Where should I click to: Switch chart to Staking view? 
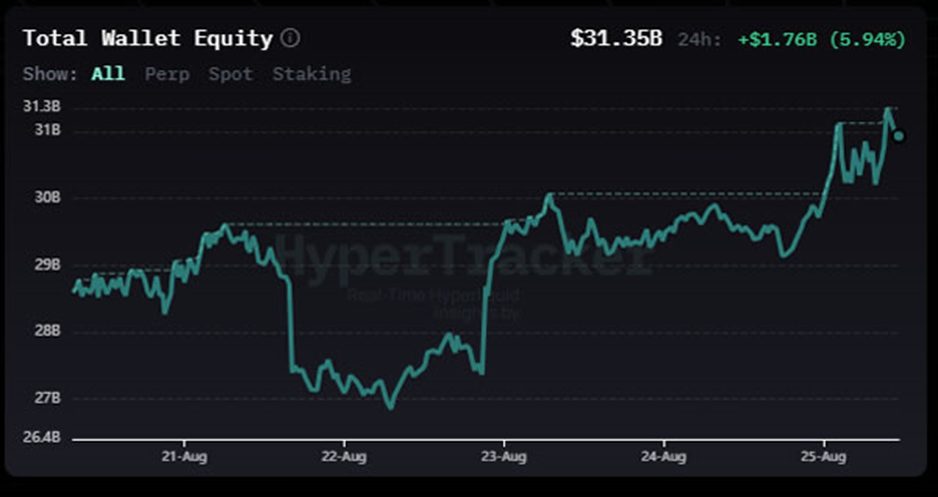311,74
